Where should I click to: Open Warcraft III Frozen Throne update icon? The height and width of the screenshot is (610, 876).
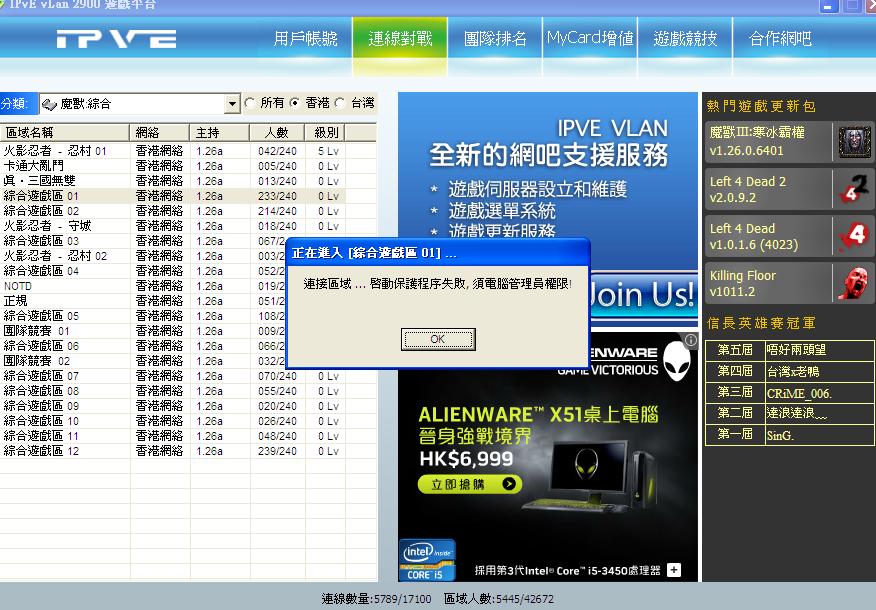(854, 142)
